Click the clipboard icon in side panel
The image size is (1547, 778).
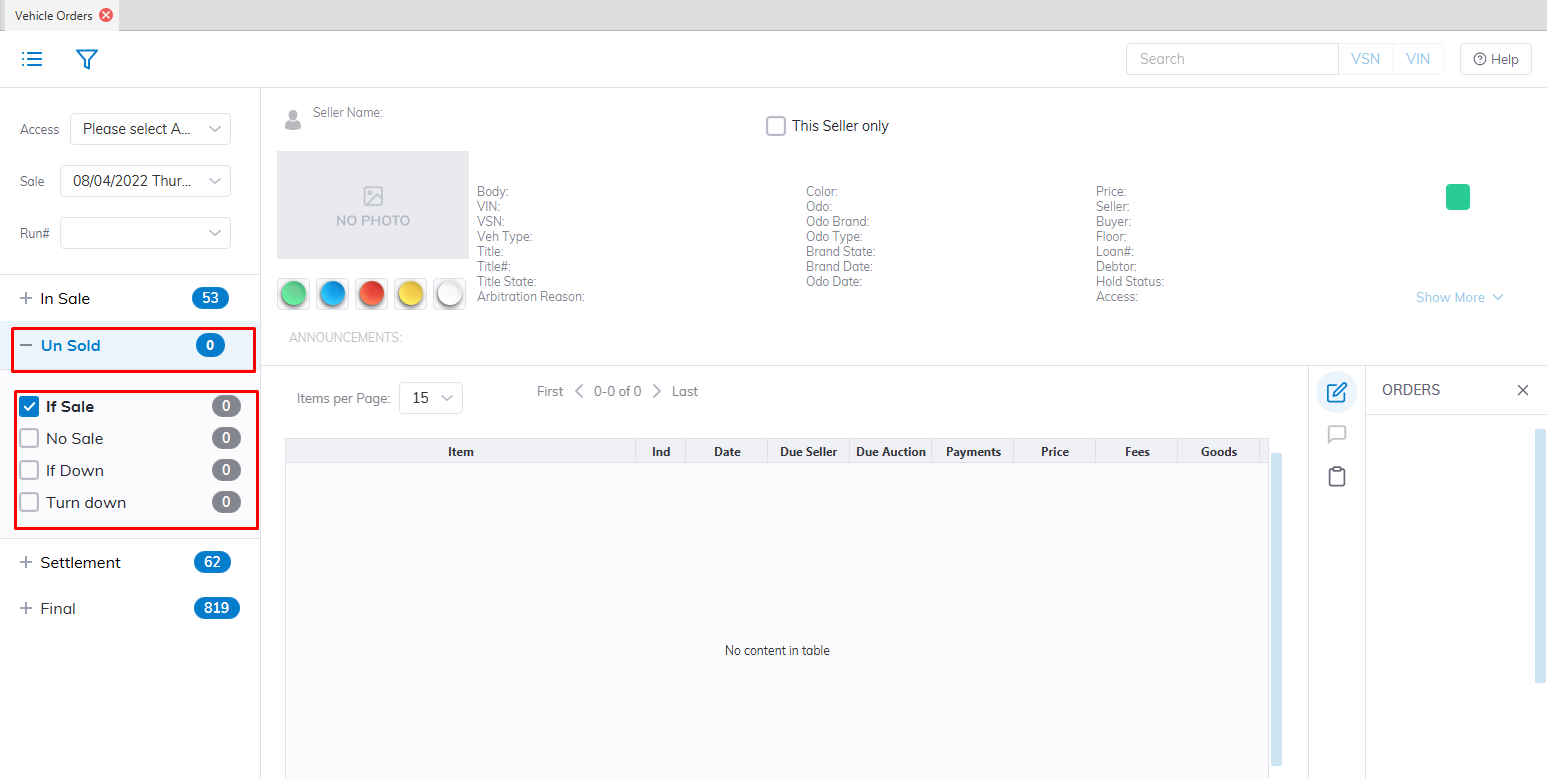[1336, 477]
